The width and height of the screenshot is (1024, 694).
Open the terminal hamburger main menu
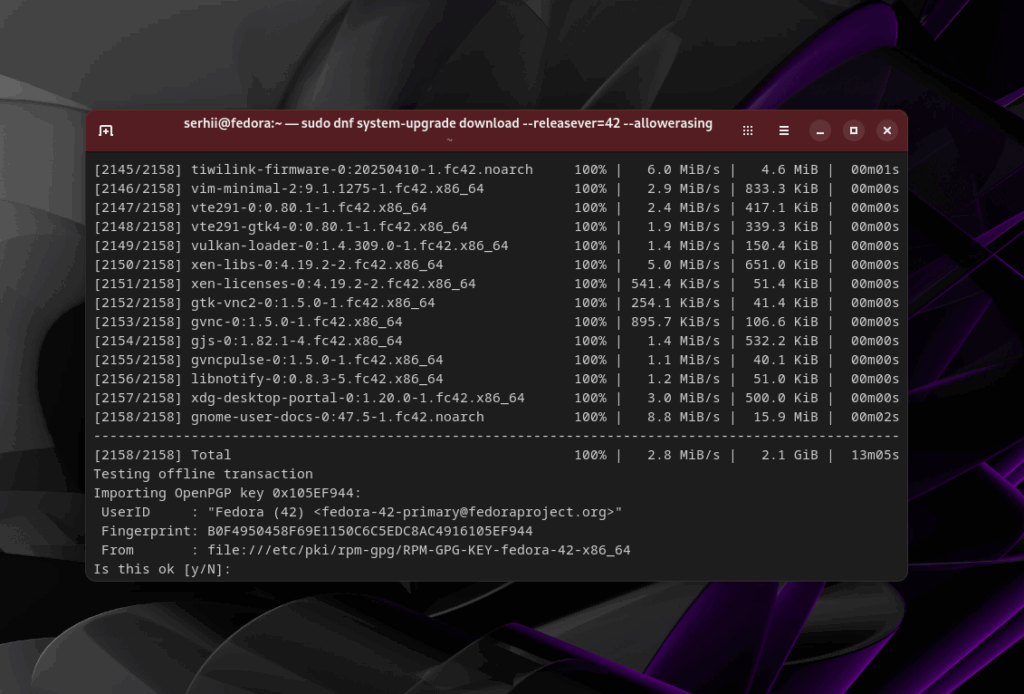(784, 131)
